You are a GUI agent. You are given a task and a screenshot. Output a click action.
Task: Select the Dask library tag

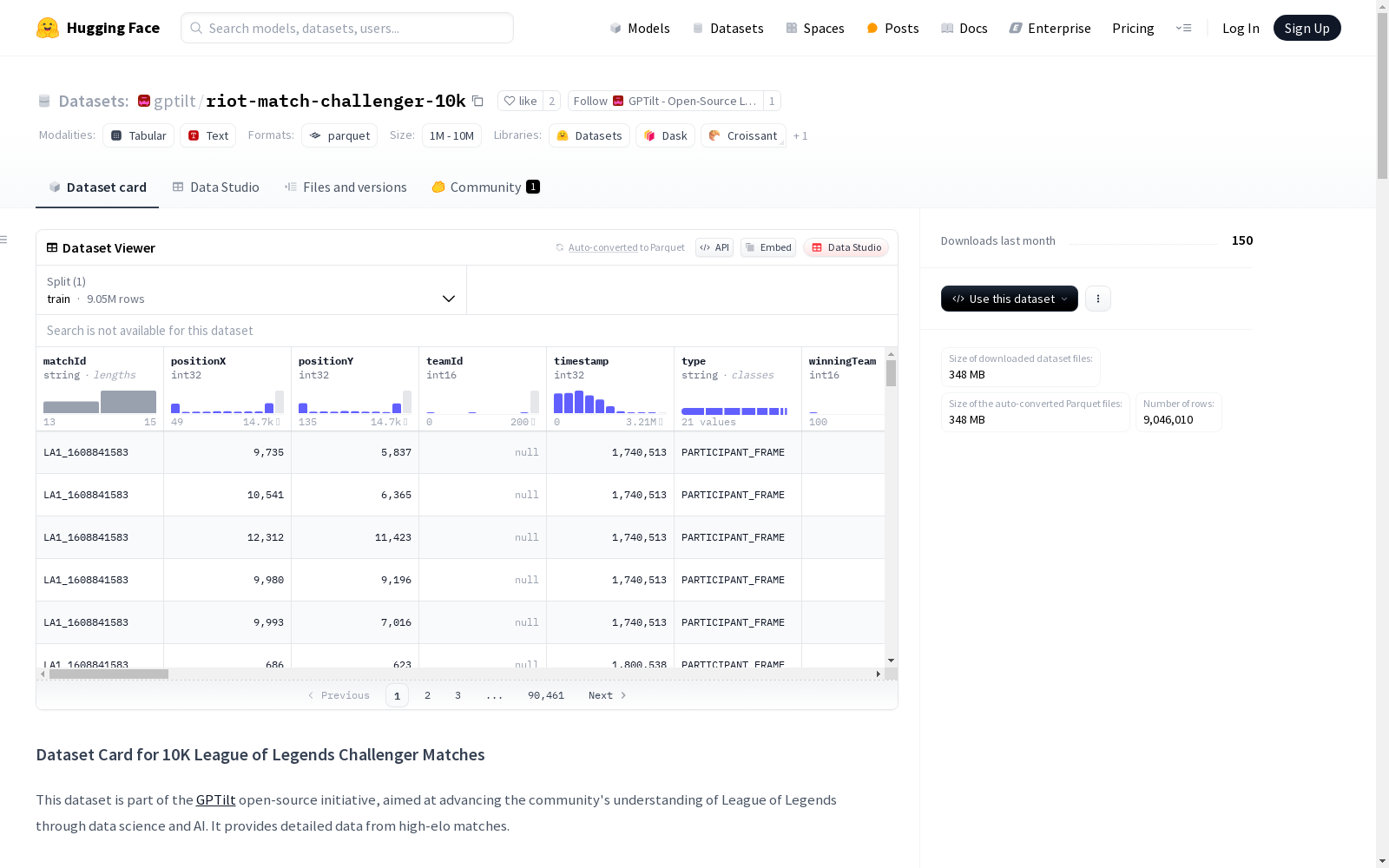coord(665,135)
